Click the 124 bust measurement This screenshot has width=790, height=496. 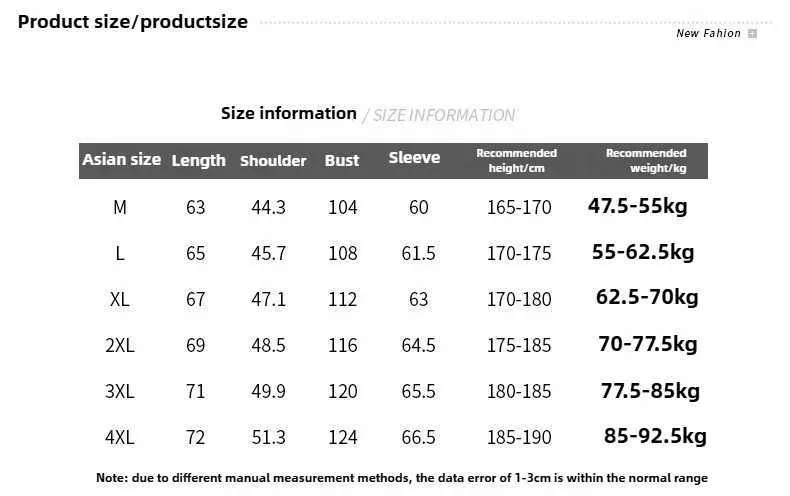(x=342, y=437)
